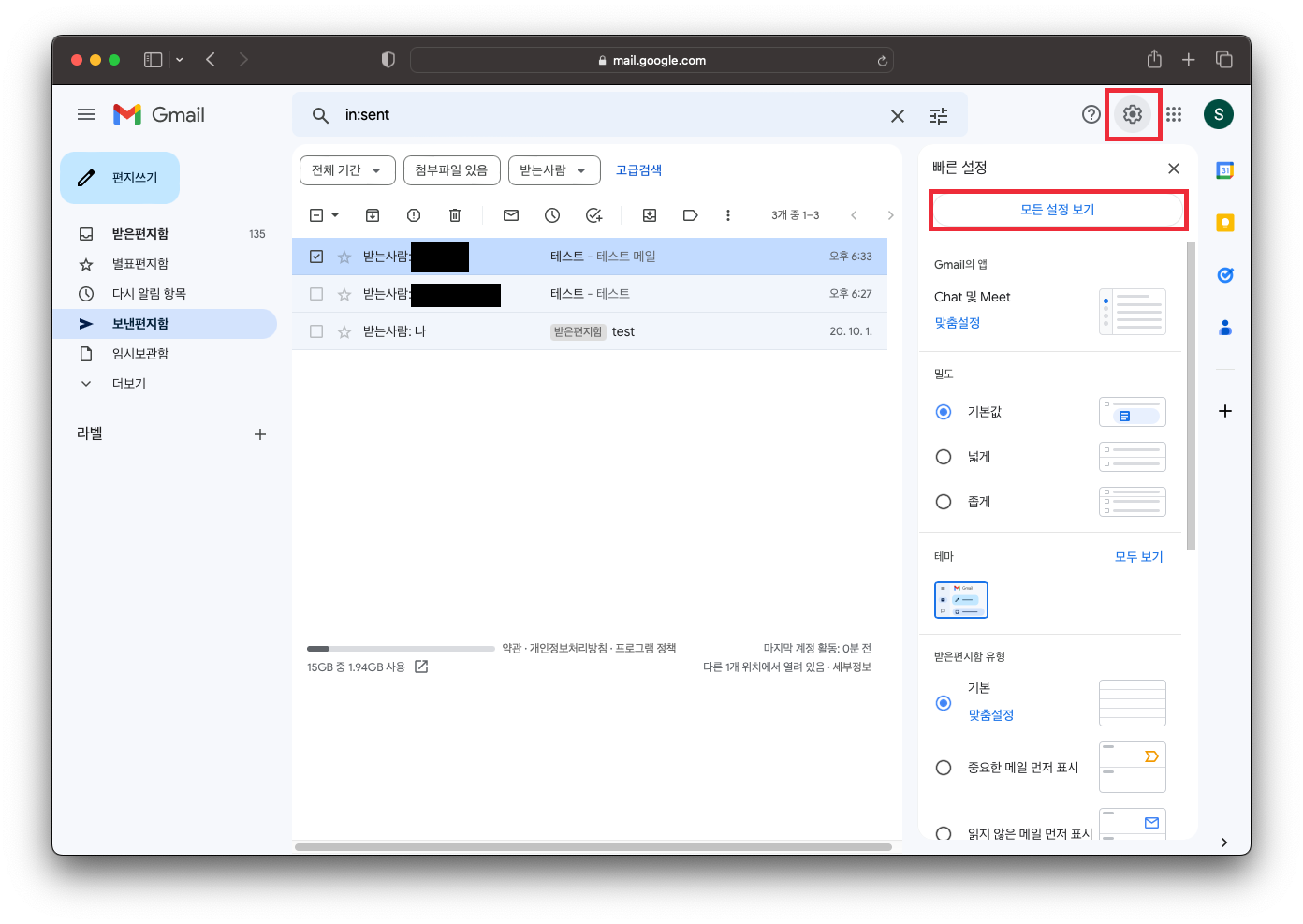The image size is (1303, 924).
Task: Check the 'test' message checkbox
Action: tap(316, 331)
